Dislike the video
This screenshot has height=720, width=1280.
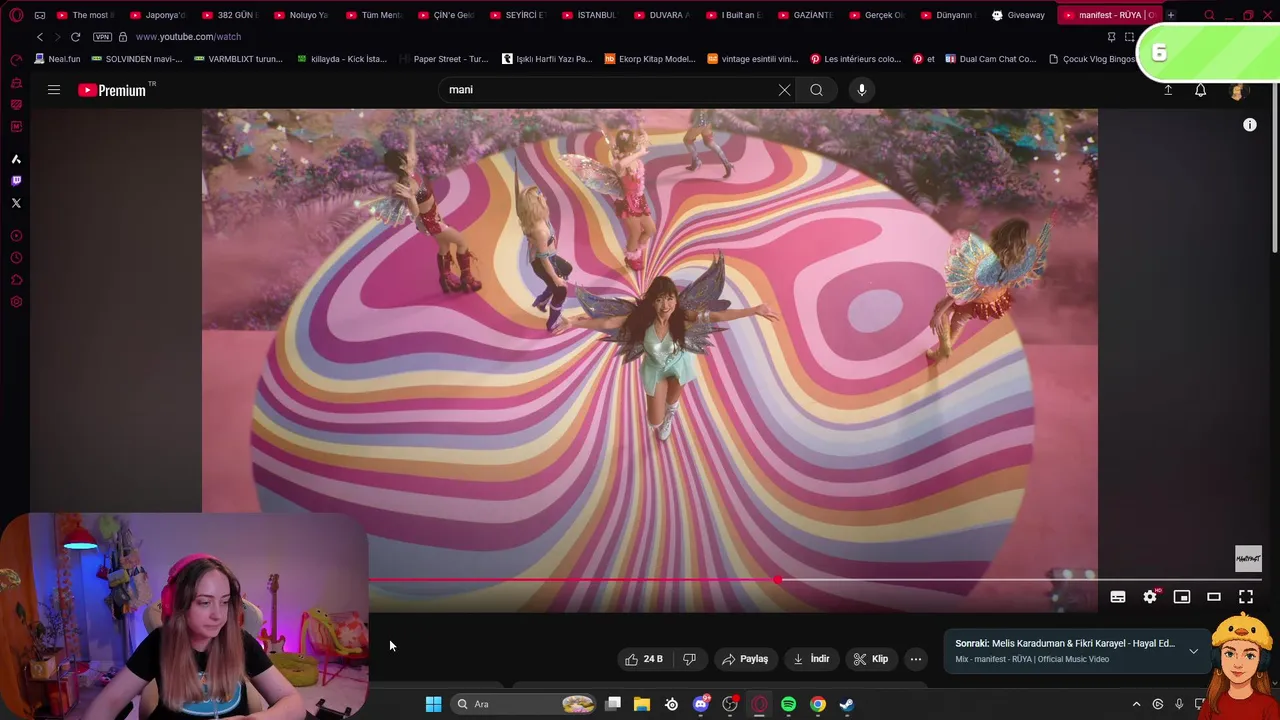pos(689,659)
